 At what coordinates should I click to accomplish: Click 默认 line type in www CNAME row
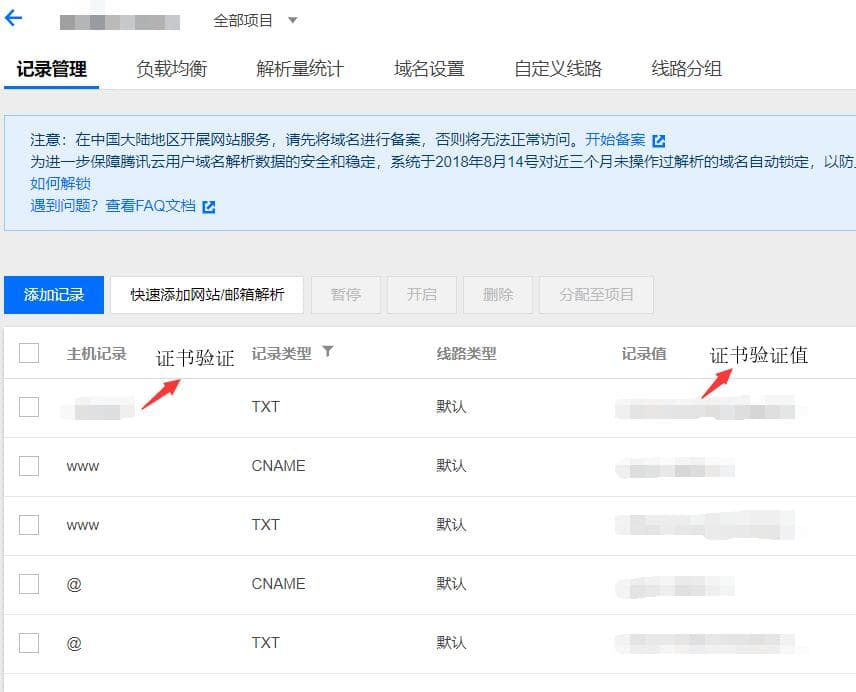(x=451, y=466)
